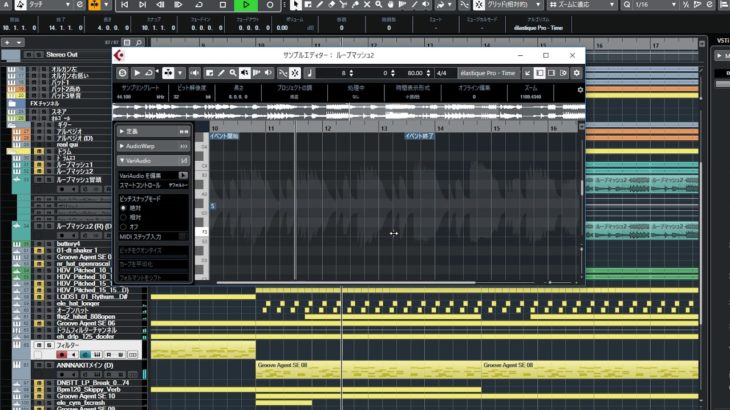Click the Rewind button in main transport
The width and height of the screenshot is (730, 410).
click(x=160, y=5)
